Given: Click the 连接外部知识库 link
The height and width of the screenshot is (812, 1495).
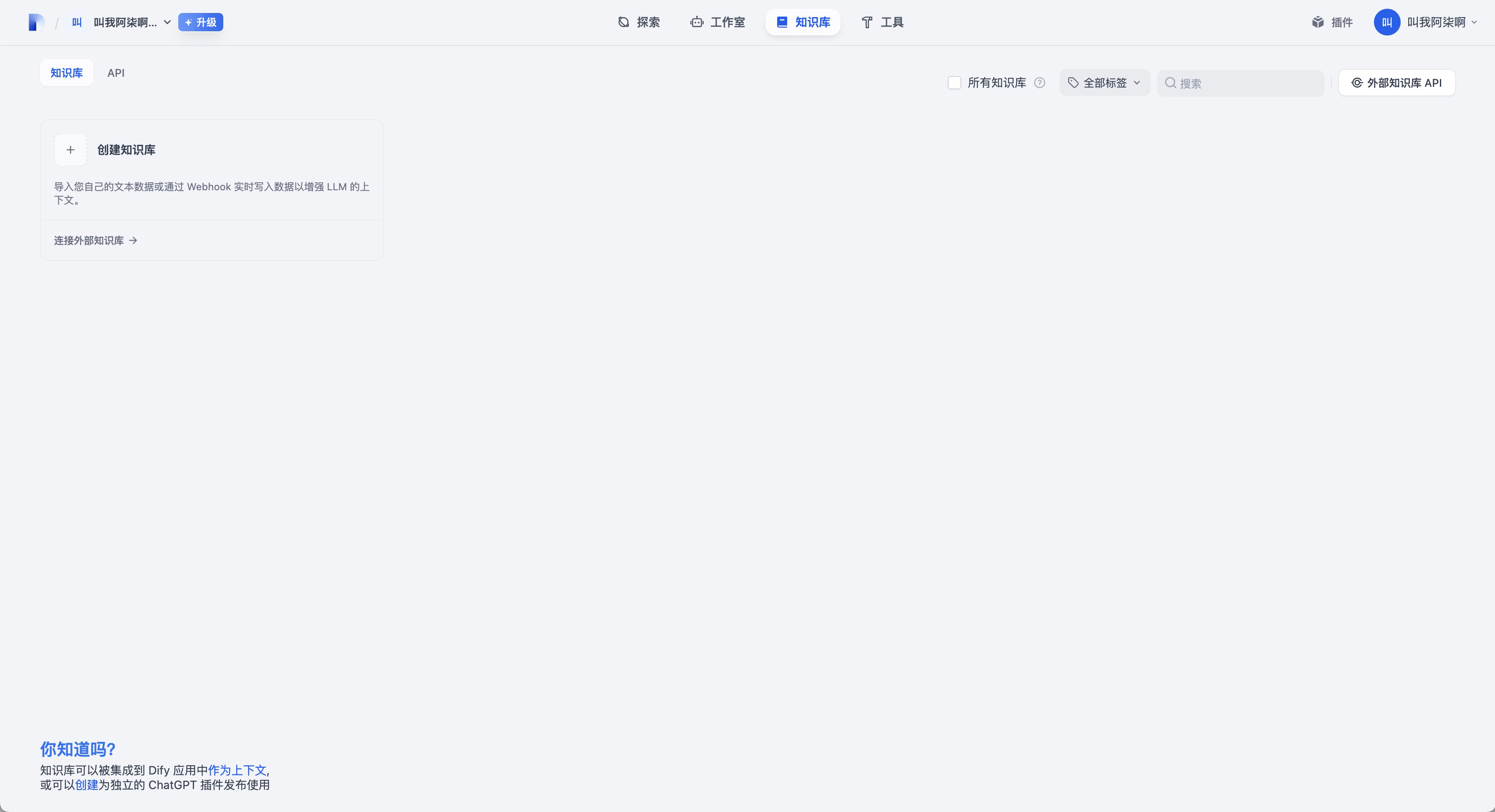Looking at the screenshot, I should pos(96,240).
